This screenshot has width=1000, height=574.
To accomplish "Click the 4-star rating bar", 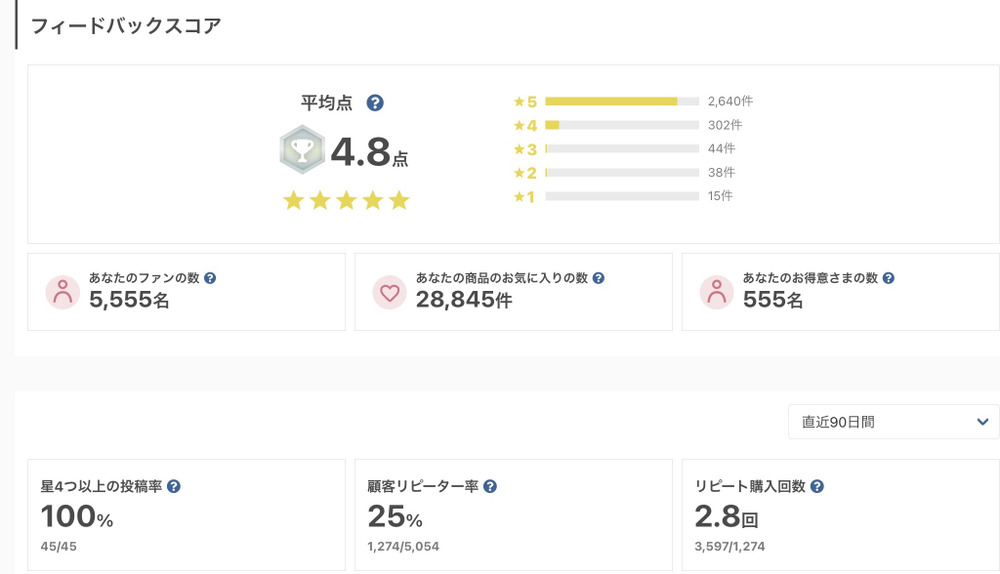I will tap(621, 125).
